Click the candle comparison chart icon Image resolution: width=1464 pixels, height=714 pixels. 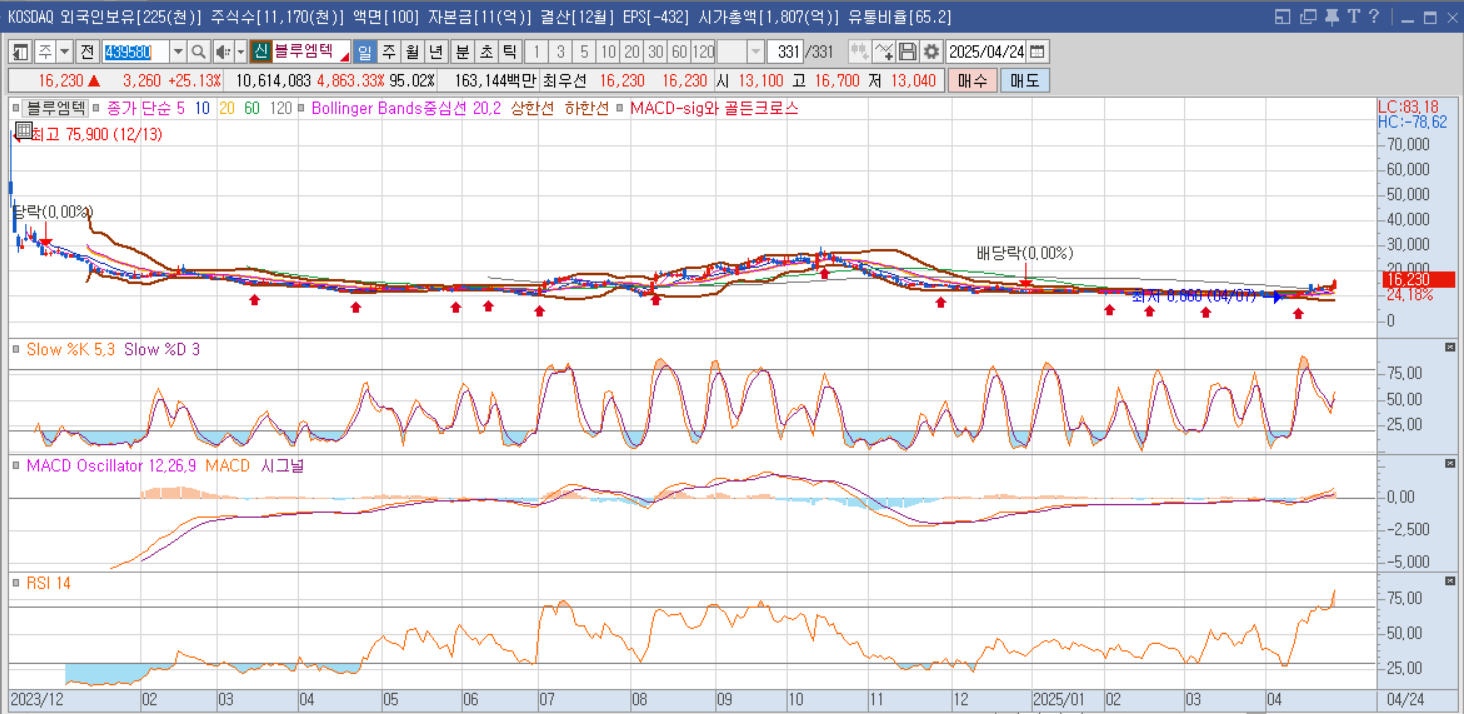click(859, 52)
